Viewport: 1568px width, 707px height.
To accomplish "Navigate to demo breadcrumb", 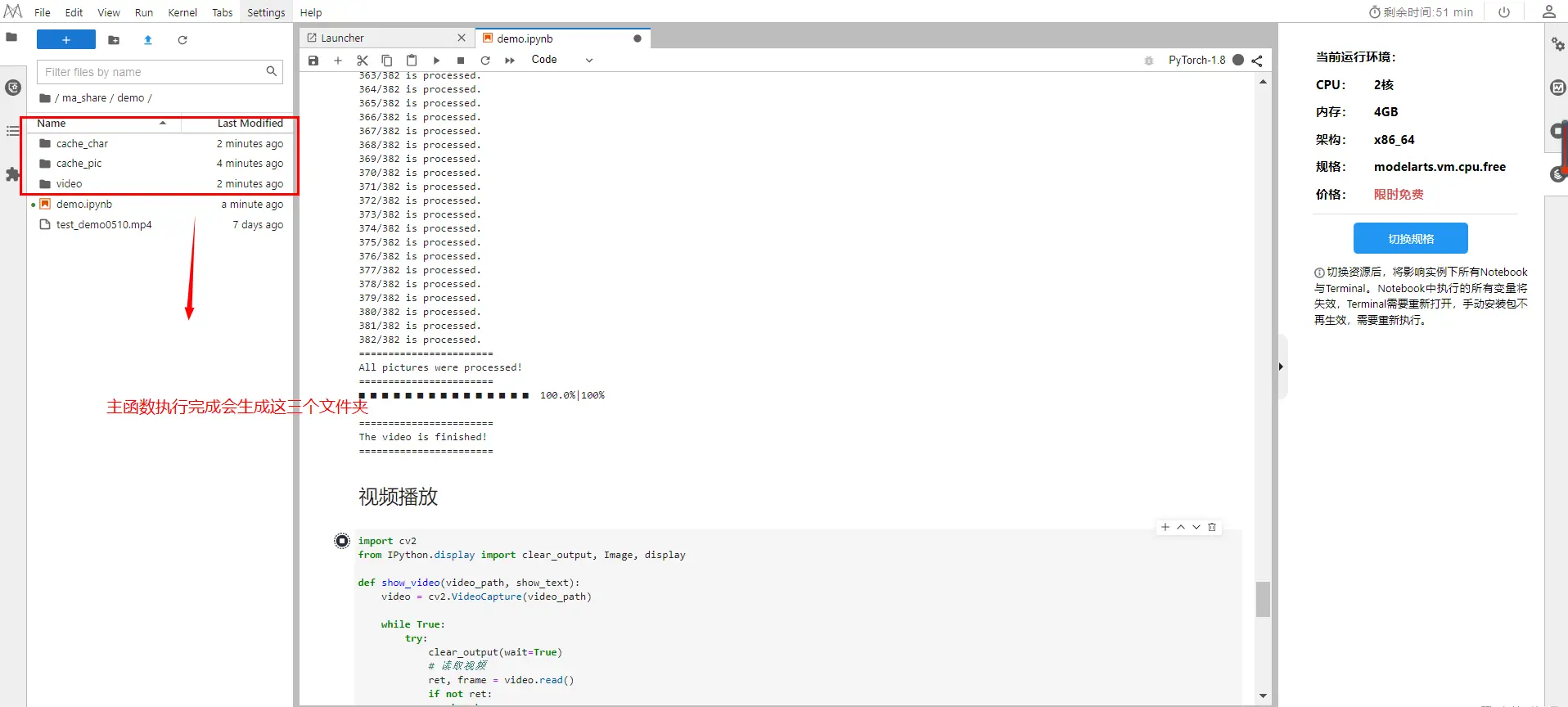I will click(131, 98).
